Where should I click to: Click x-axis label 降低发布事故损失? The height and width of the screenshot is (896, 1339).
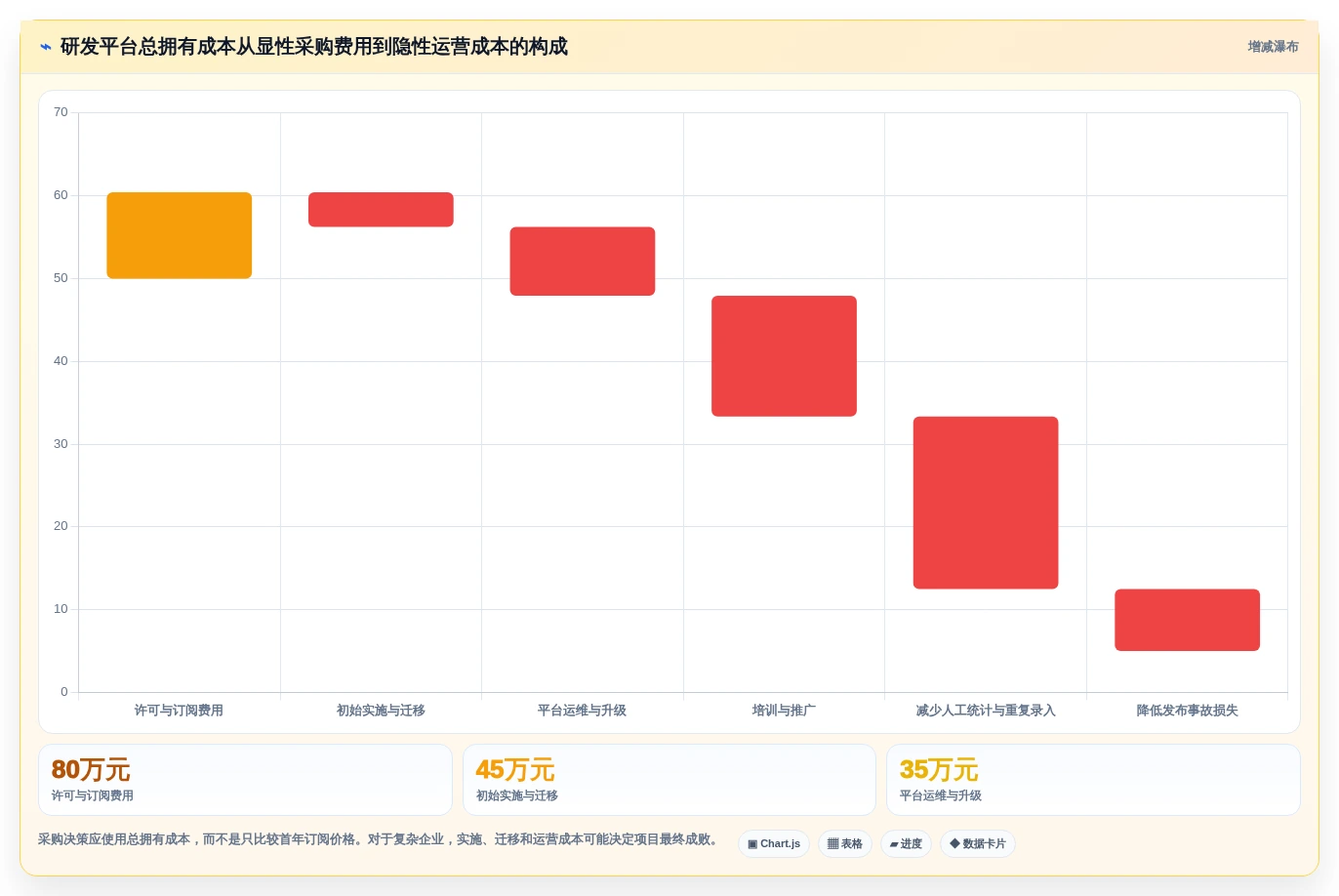(x=1187, y=711)
